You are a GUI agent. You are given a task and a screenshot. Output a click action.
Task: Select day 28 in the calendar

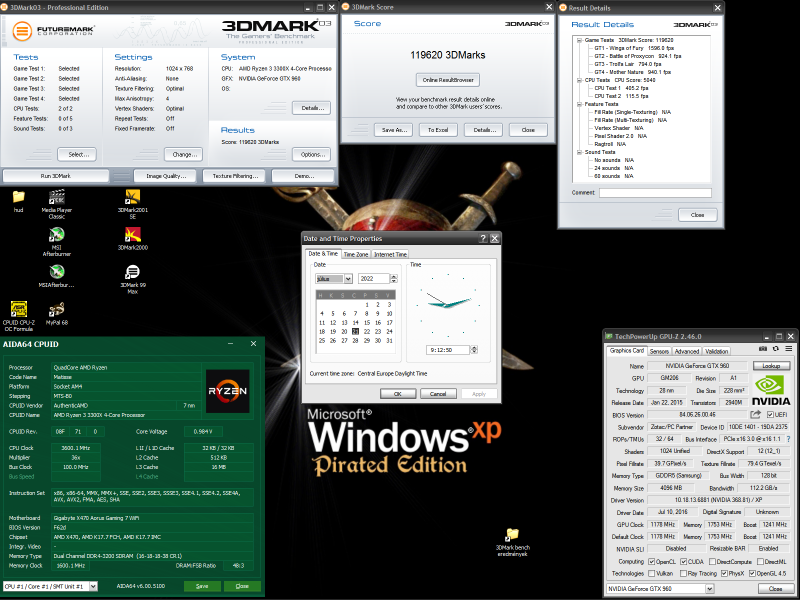click(x=355, y=340)
